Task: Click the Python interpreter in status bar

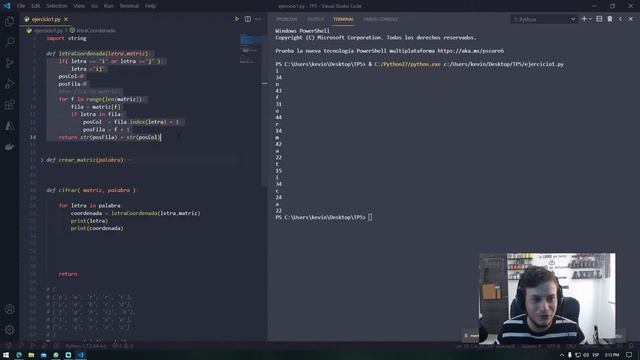Action: [85, 346]
